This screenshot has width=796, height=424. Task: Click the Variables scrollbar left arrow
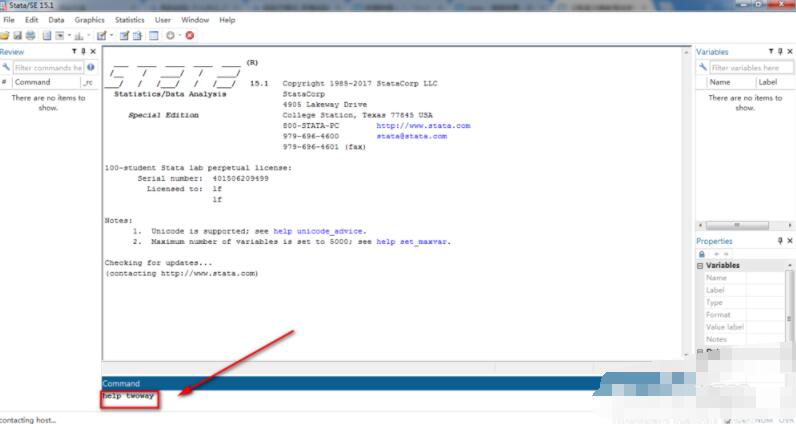[701, 225]
